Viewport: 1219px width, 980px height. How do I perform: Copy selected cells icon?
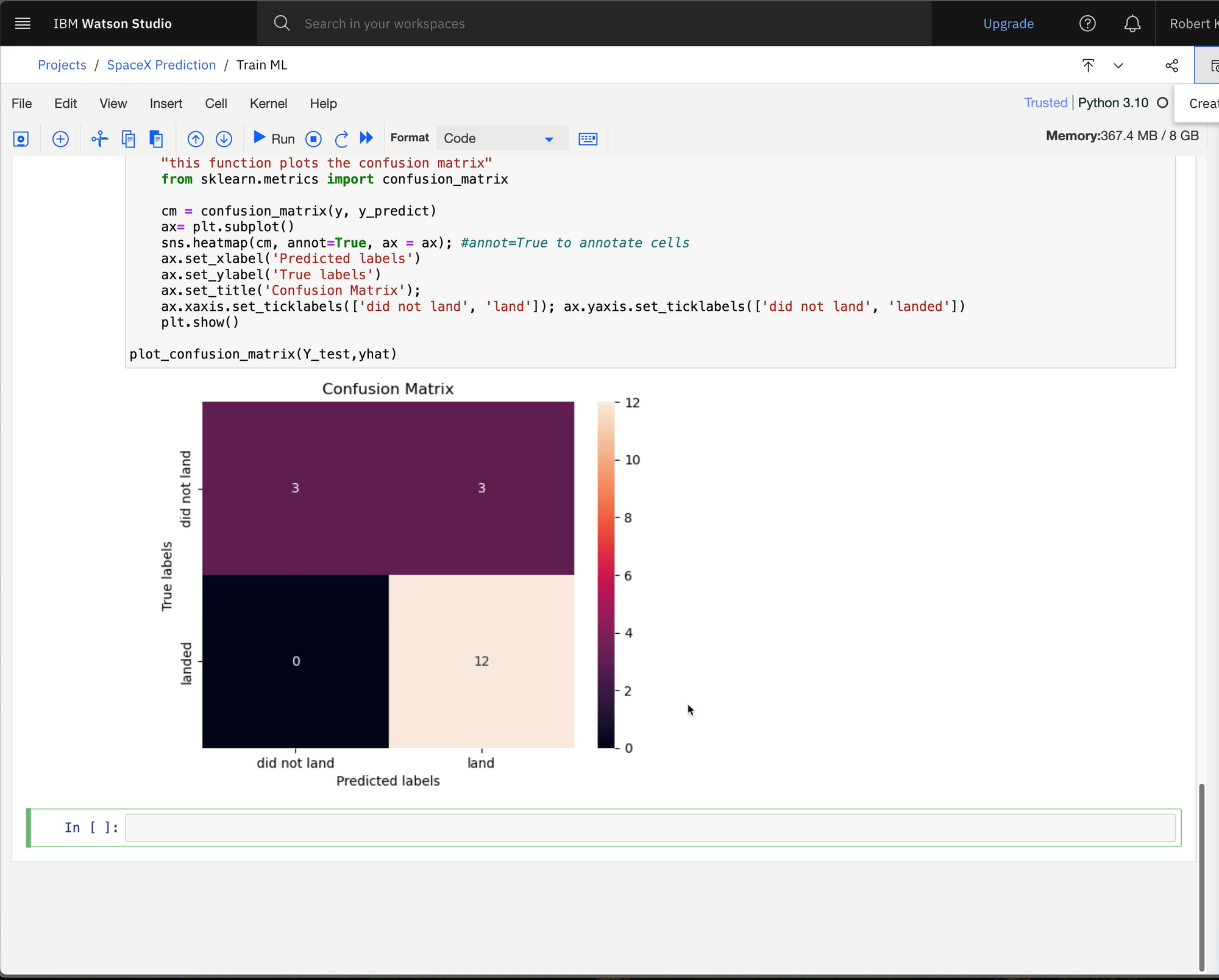128,139
